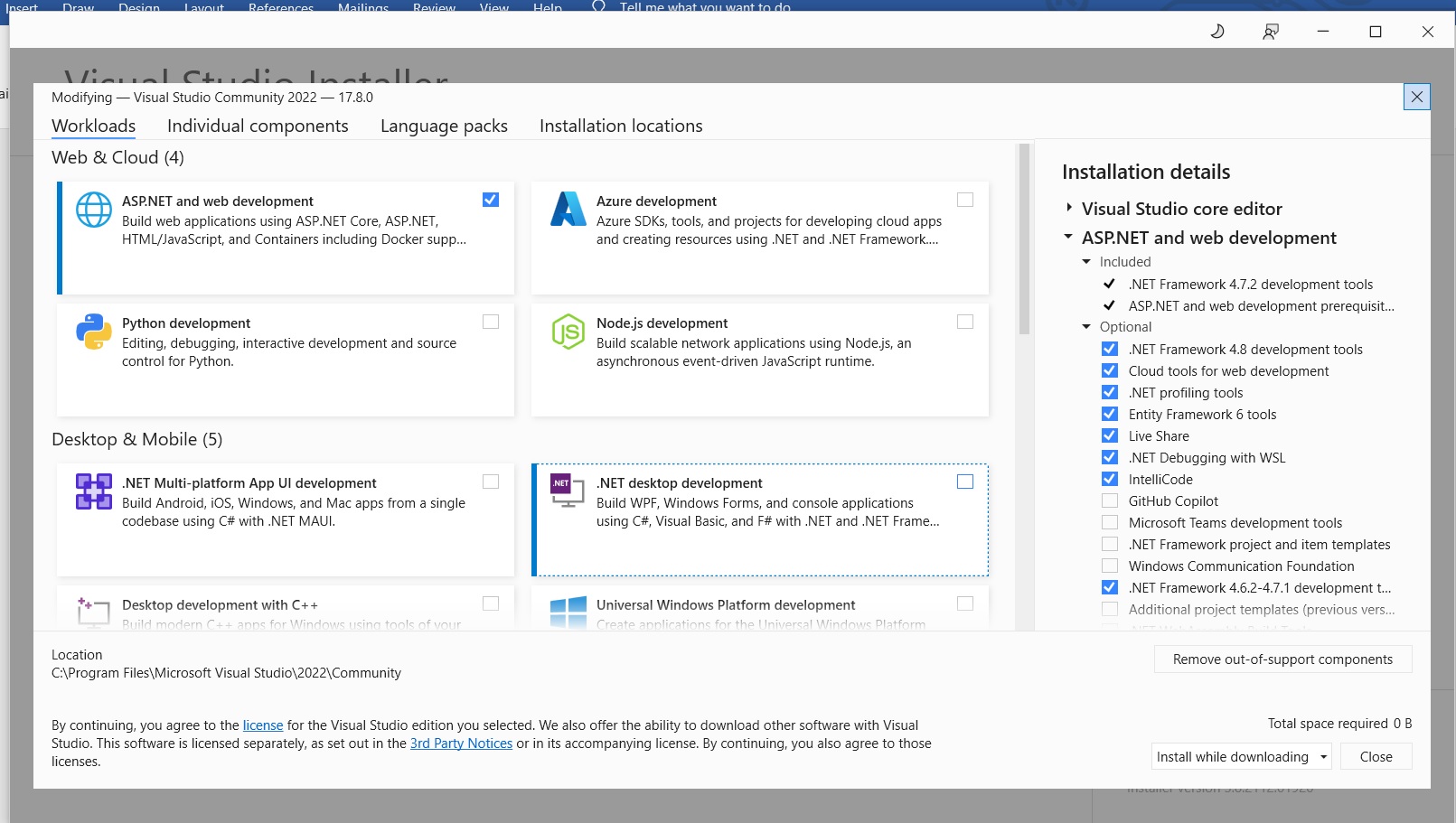The image size is (1456, 823).
Task: Click Remove out-of-support components button
Action: coord(1282,659)
